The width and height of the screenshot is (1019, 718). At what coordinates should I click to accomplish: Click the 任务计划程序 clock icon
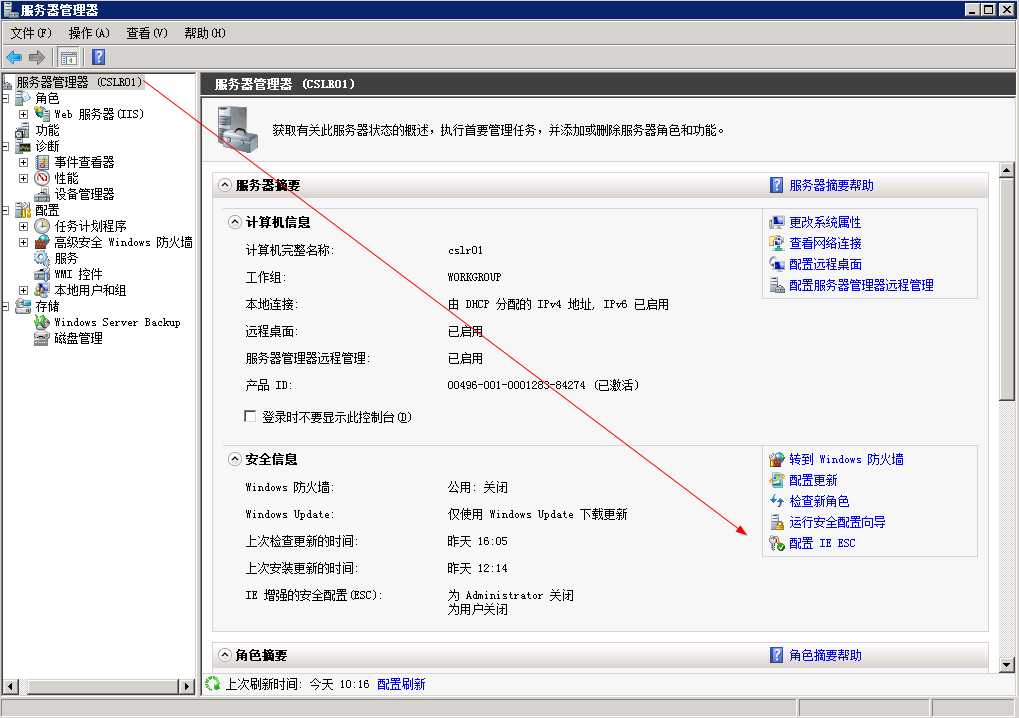click(x=42, y=226)
